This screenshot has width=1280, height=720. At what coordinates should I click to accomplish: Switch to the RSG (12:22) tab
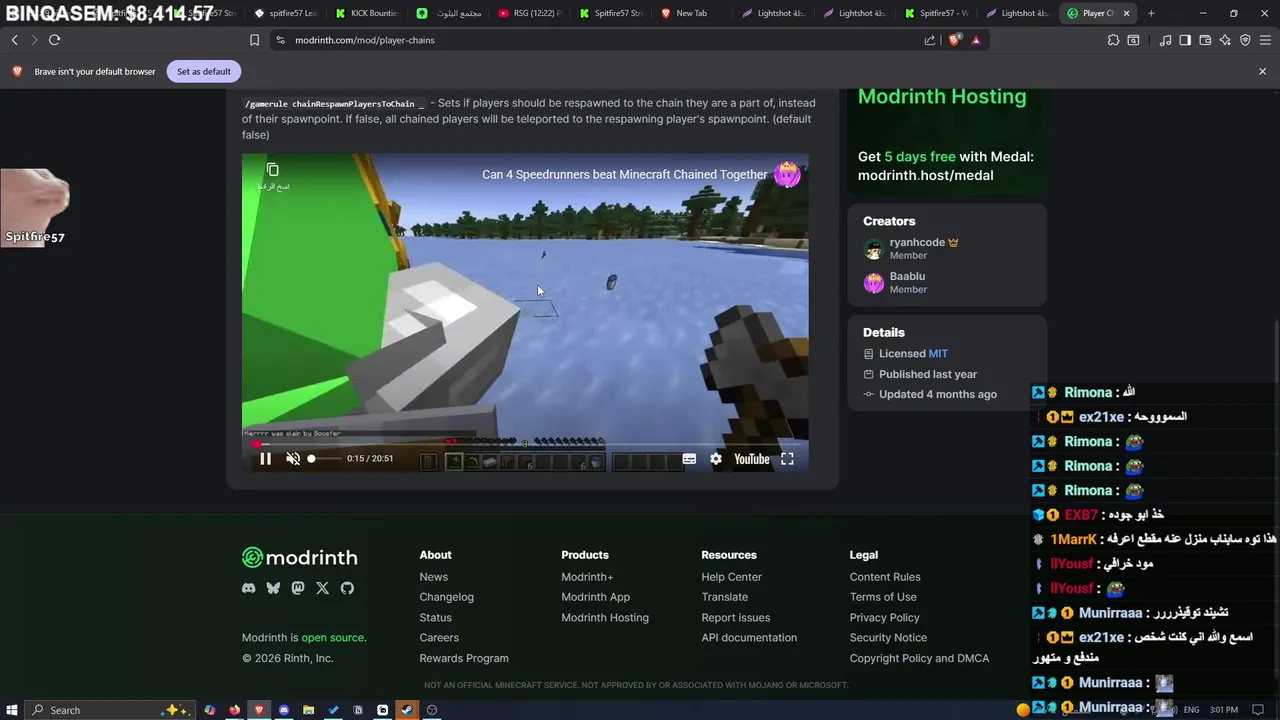pos(529,13)
